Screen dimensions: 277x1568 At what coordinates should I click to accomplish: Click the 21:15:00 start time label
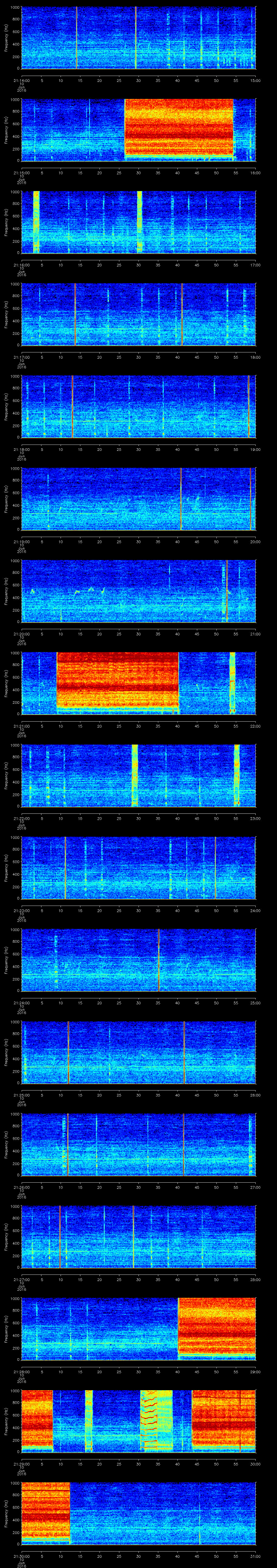point(21,173)
